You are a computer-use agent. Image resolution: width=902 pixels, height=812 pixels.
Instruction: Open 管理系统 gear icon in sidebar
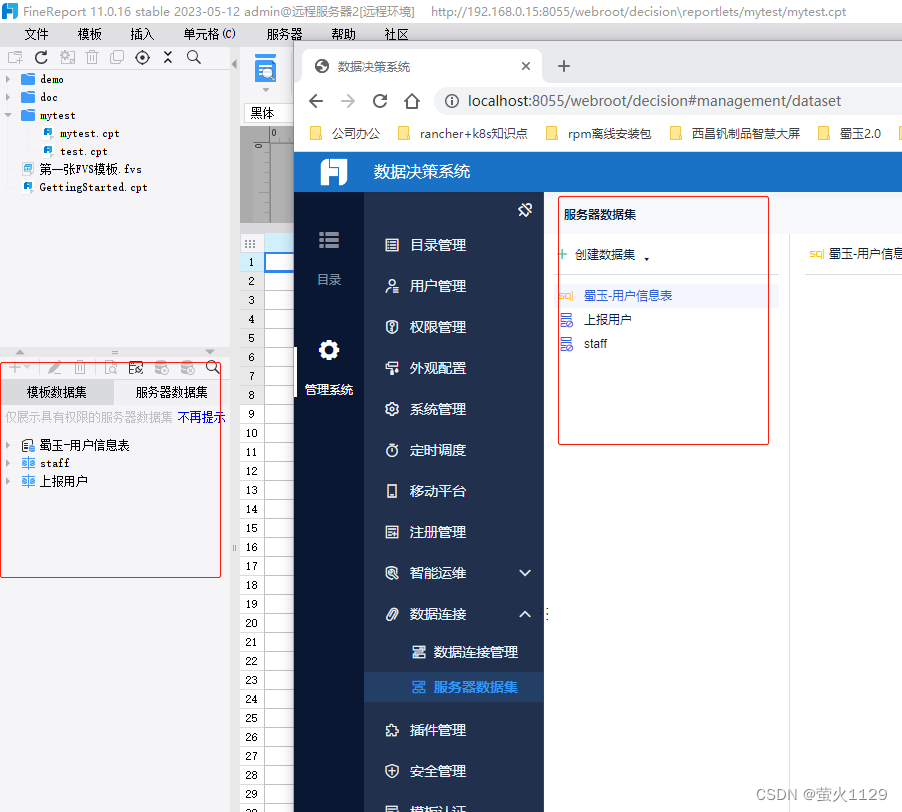[x=329, y=350]
